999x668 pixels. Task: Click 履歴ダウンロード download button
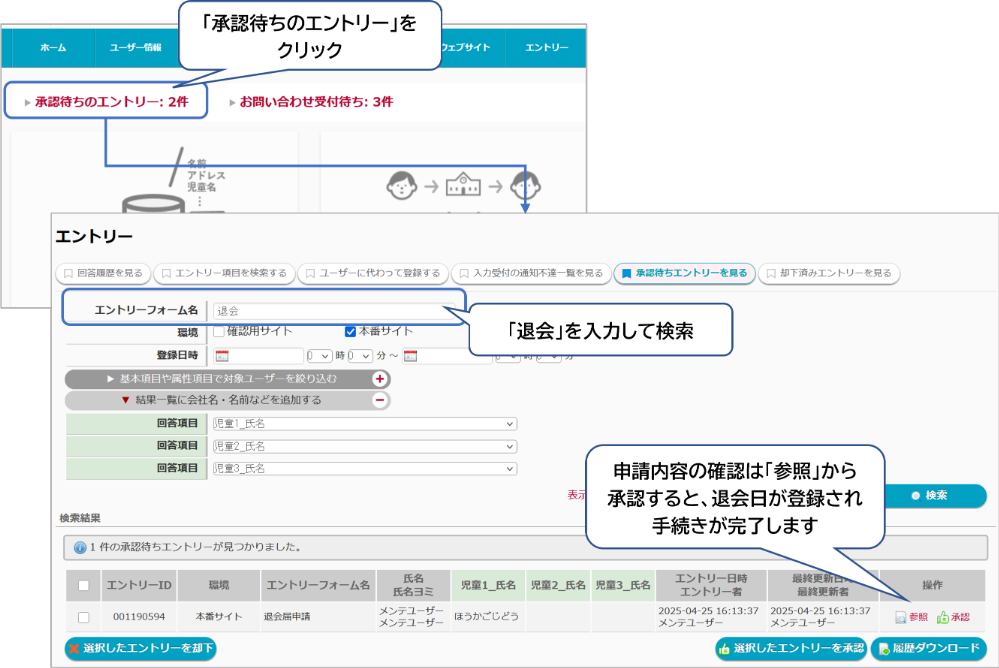coord(928,649)
